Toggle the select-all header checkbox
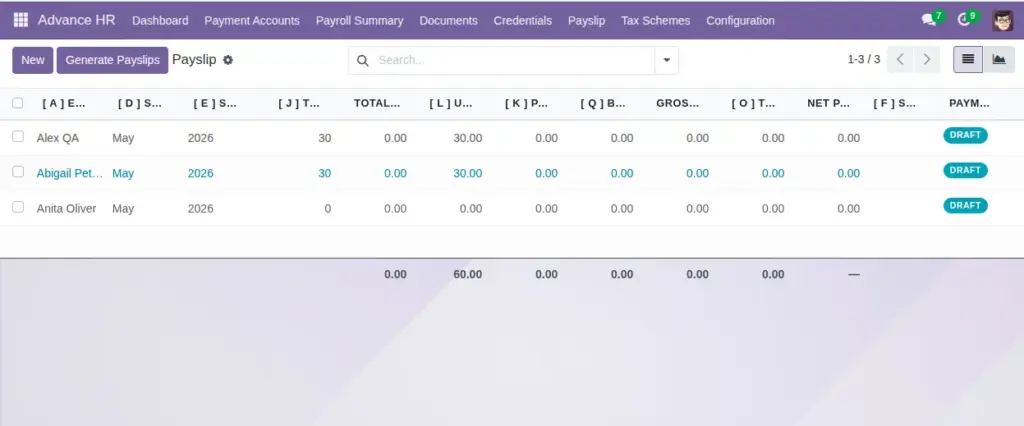Image resolution: width=1024 pixels, height=426 pixels. pyautogui.click(x=18, y=103)
